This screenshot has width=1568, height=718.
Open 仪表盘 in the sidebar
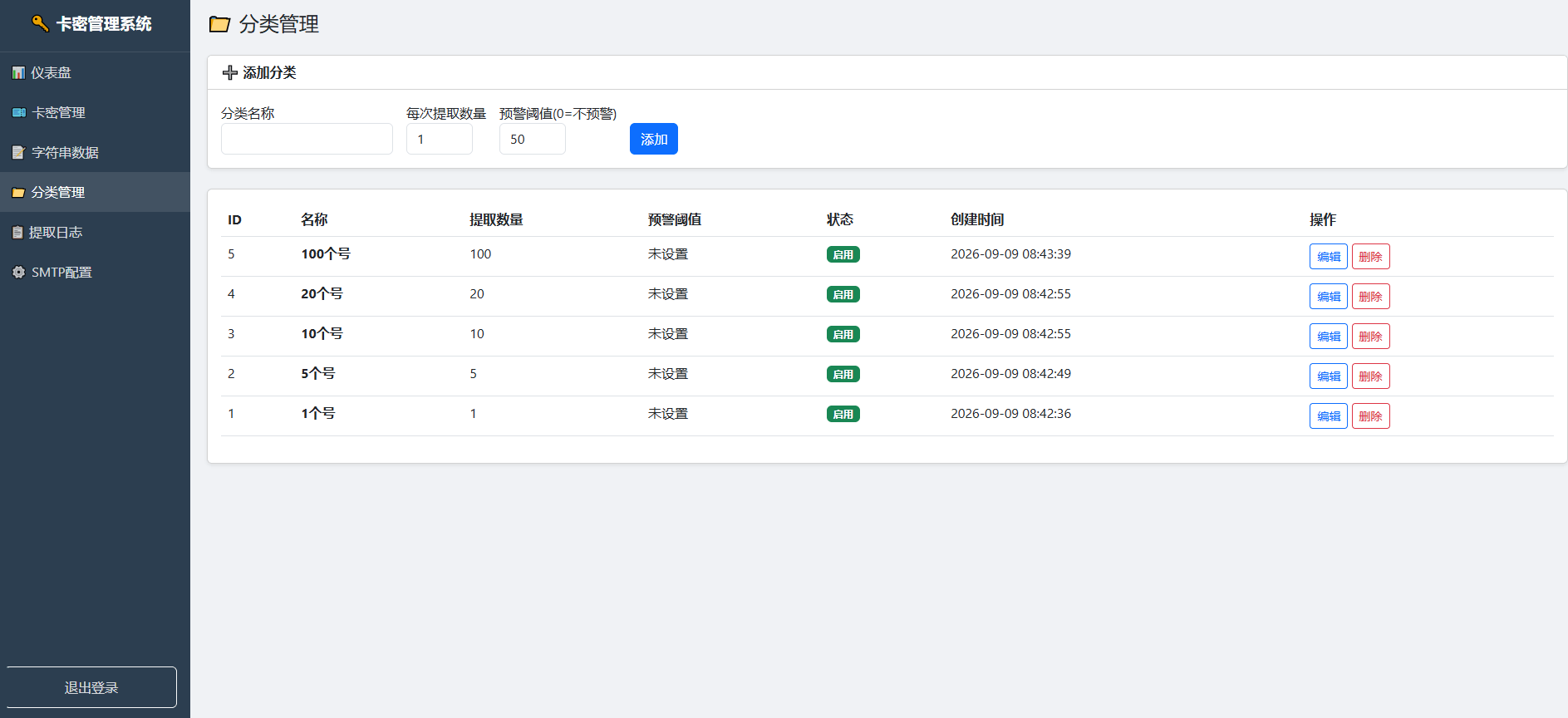[95, 72]
